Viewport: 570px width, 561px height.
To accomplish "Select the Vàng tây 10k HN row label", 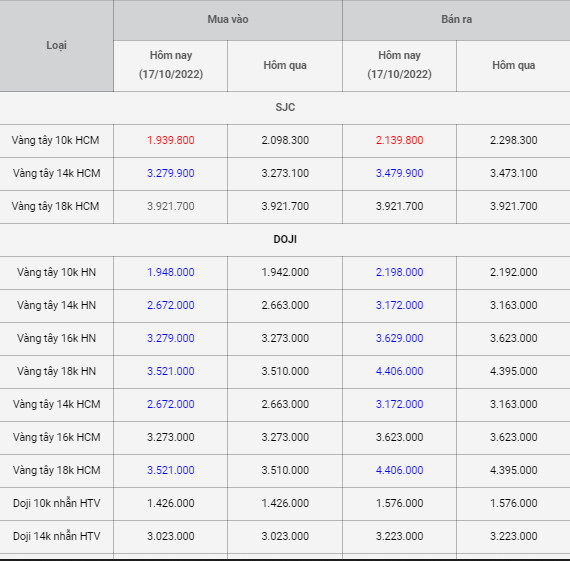I will click(56, 272).
